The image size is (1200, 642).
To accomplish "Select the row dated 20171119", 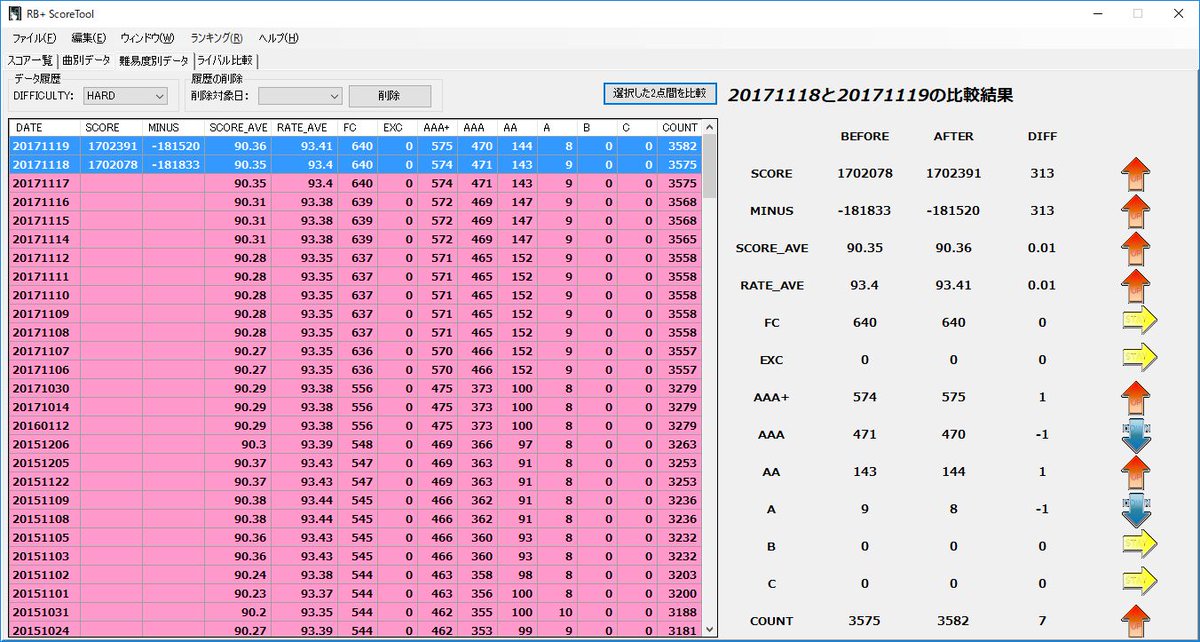I will pos(355,146).
